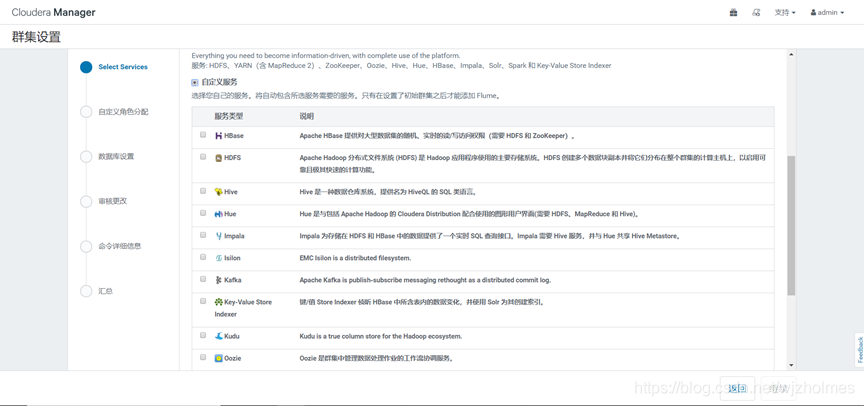Click the Oozie service icon

218,358
